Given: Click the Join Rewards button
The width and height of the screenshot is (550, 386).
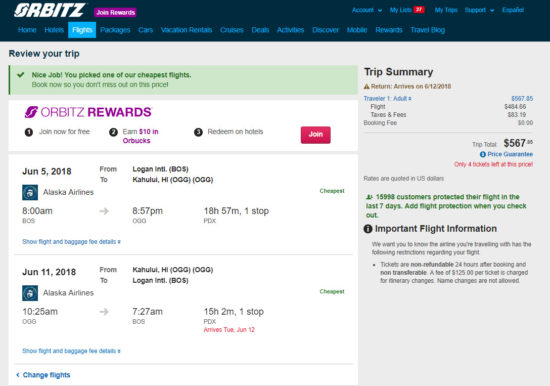Looking at the screenshot, I should pos(115,12).
